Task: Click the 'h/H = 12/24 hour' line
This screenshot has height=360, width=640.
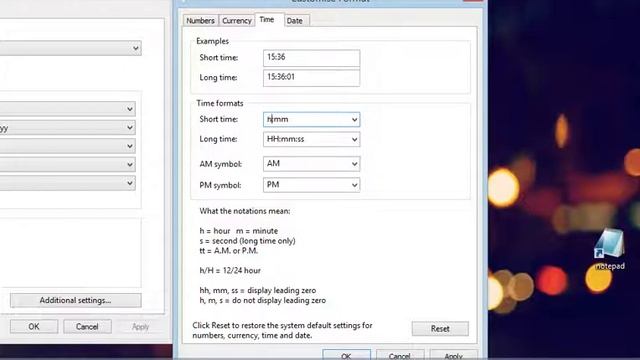Action: pos(230,271)
